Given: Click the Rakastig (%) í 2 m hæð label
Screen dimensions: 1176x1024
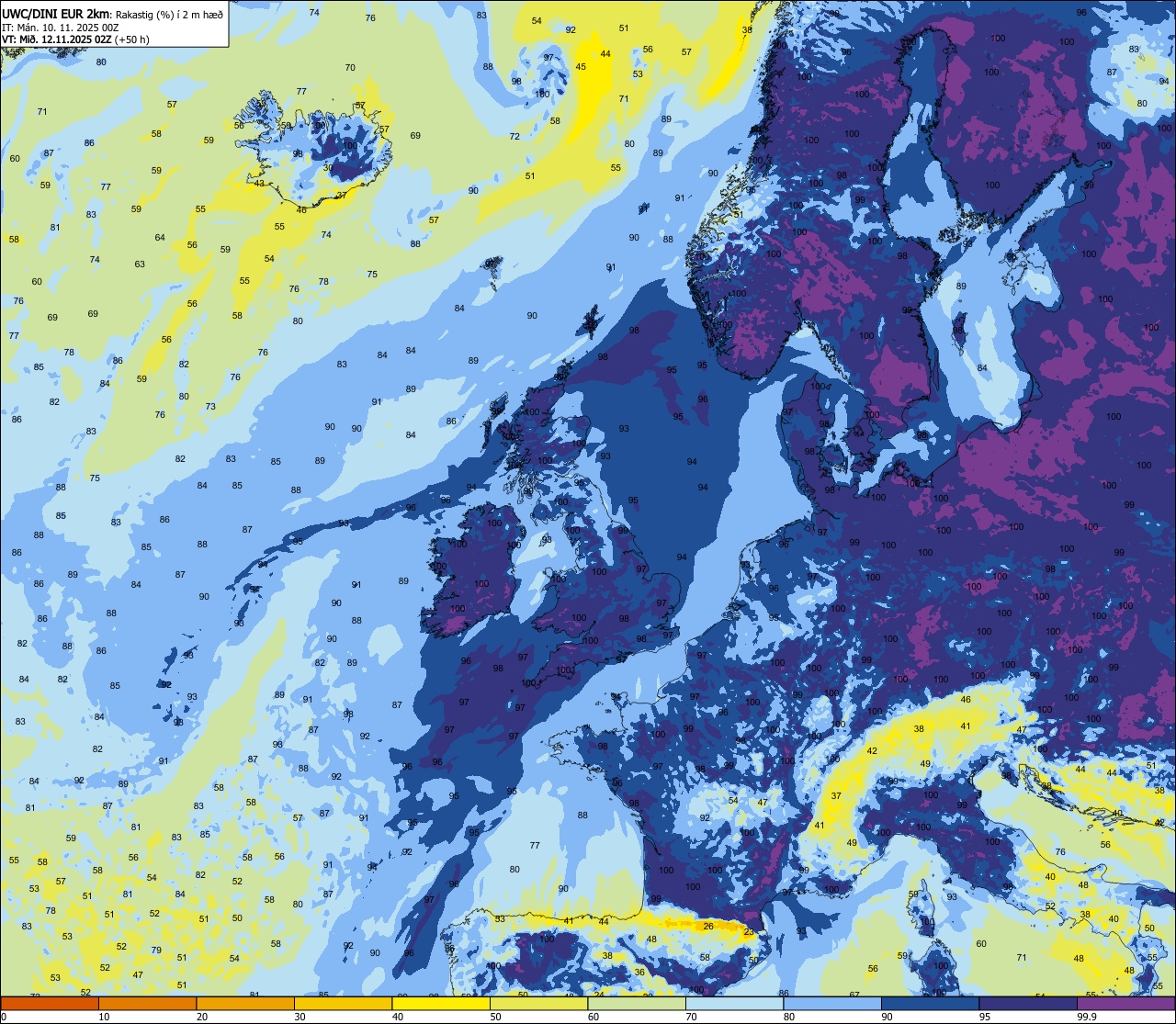Looking at the screenshot, I should (169, 14).
